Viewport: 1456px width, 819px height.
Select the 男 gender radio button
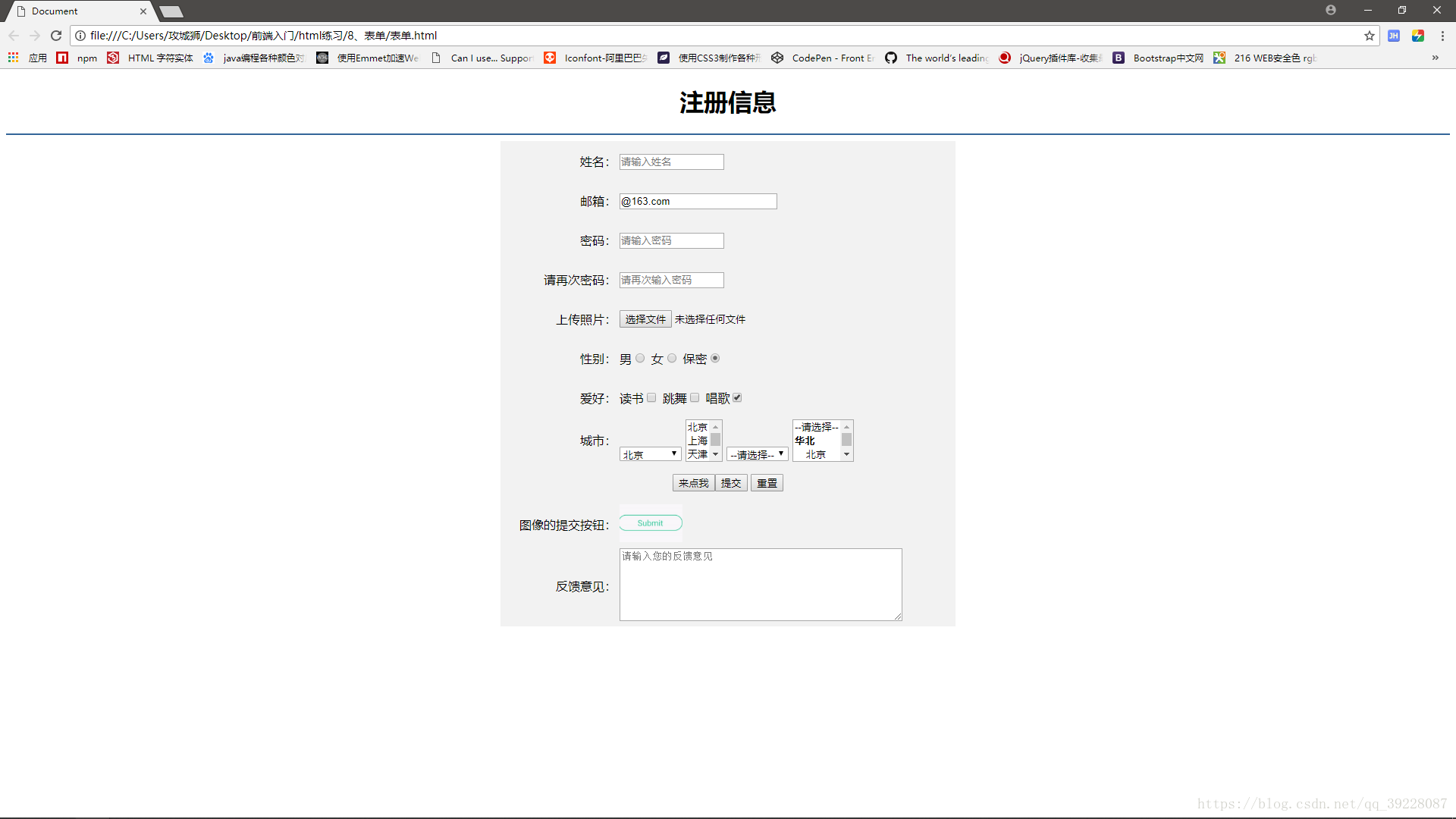640,359
